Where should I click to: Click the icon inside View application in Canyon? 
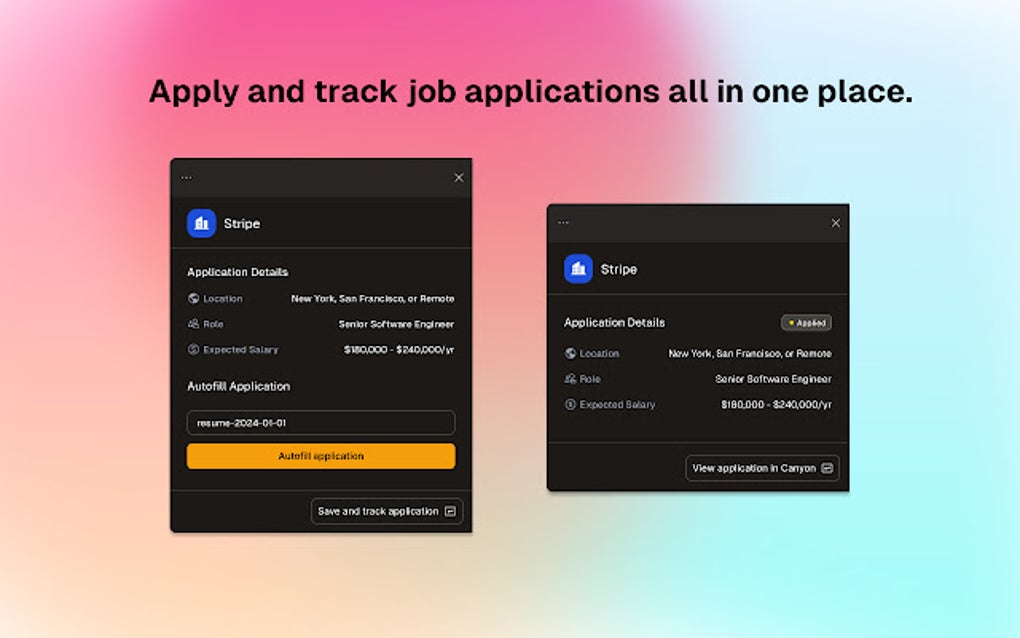point(827,468)
